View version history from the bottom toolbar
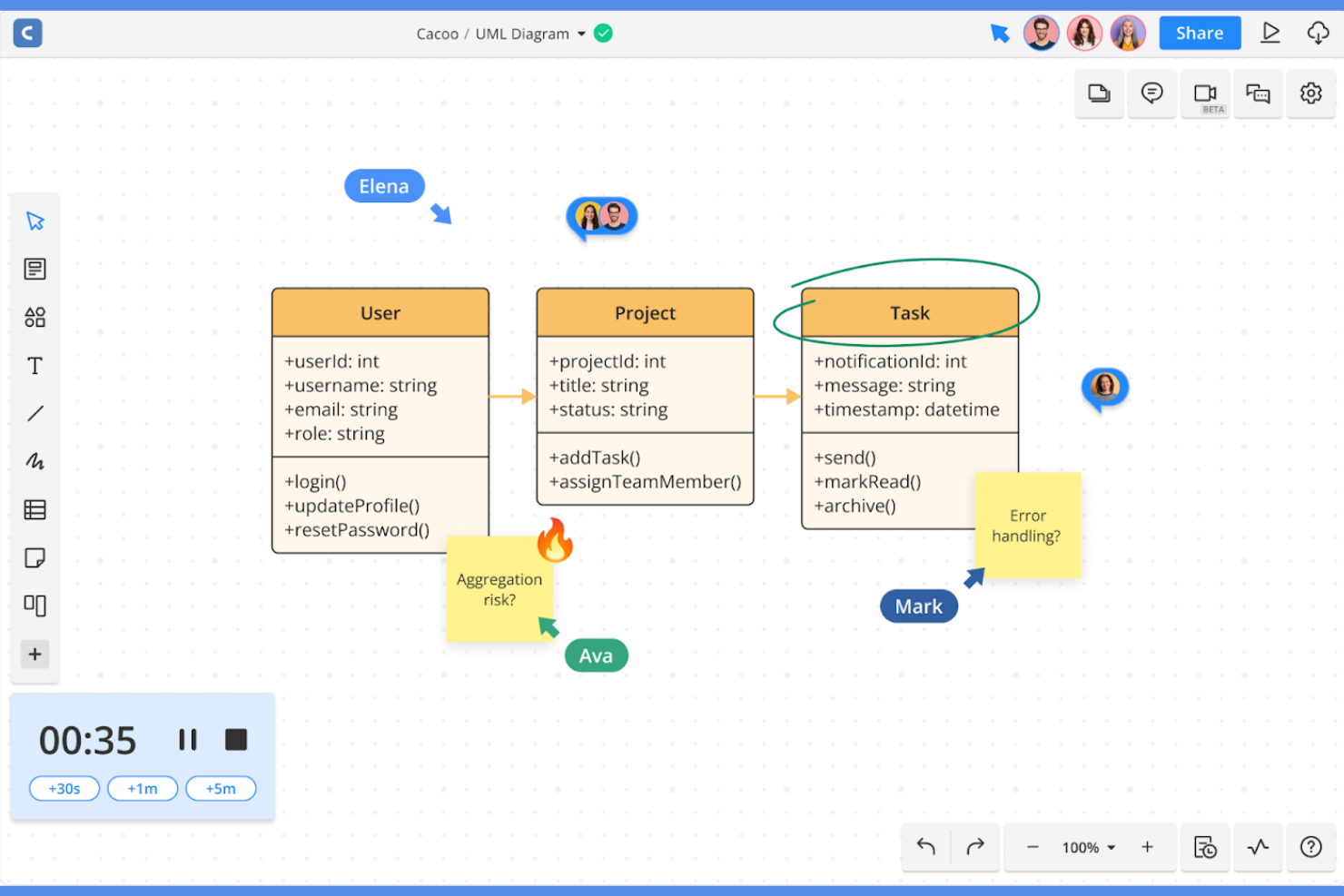The image size is (1344, 896). pos(1205,847)
